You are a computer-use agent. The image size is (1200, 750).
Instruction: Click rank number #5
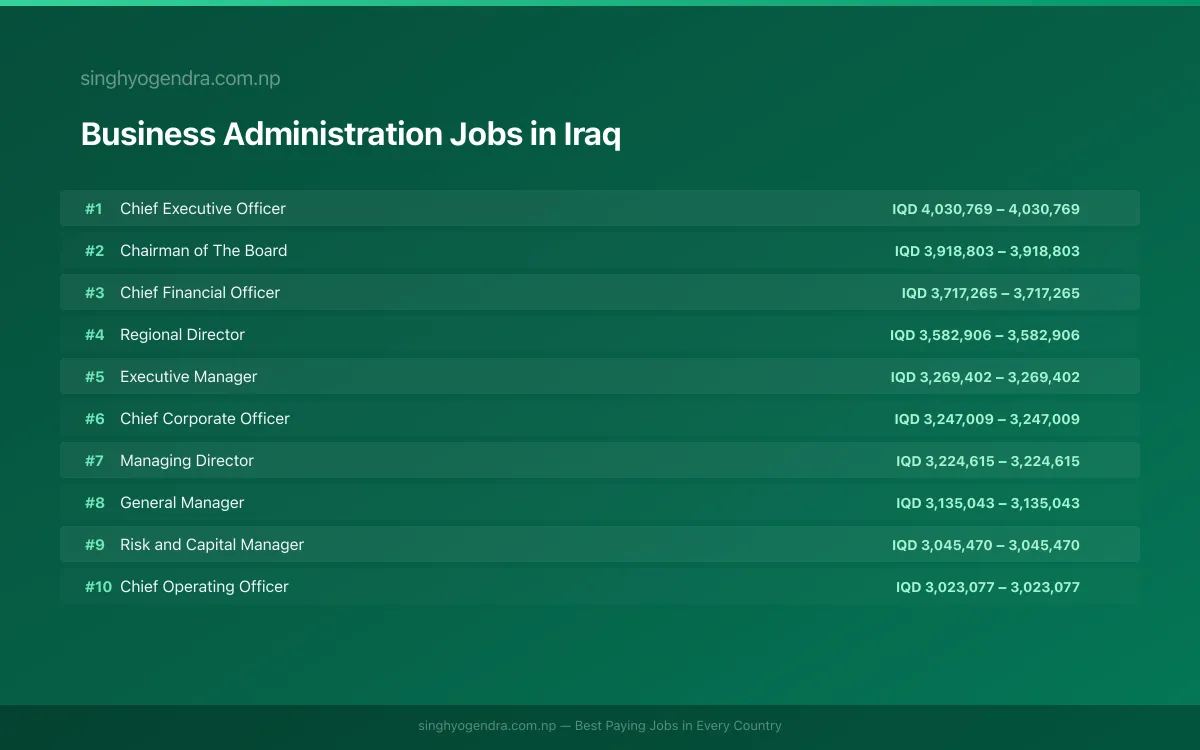coord(94,377)
